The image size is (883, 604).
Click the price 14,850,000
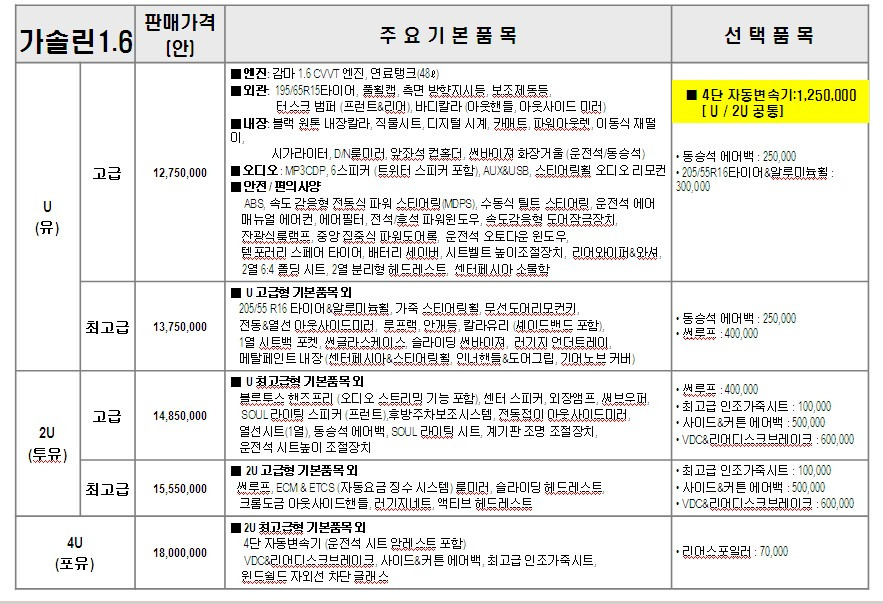point(180,415)
